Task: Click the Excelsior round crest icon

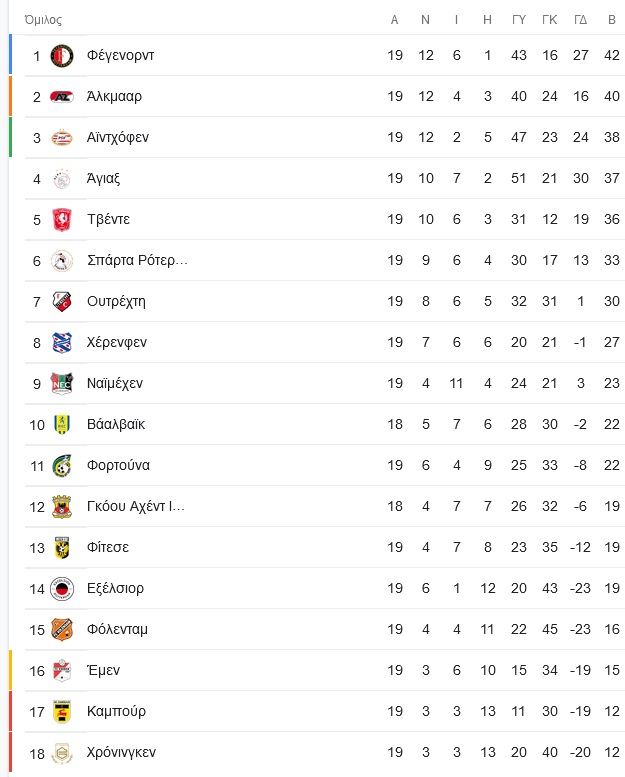Action: [62, 589]
